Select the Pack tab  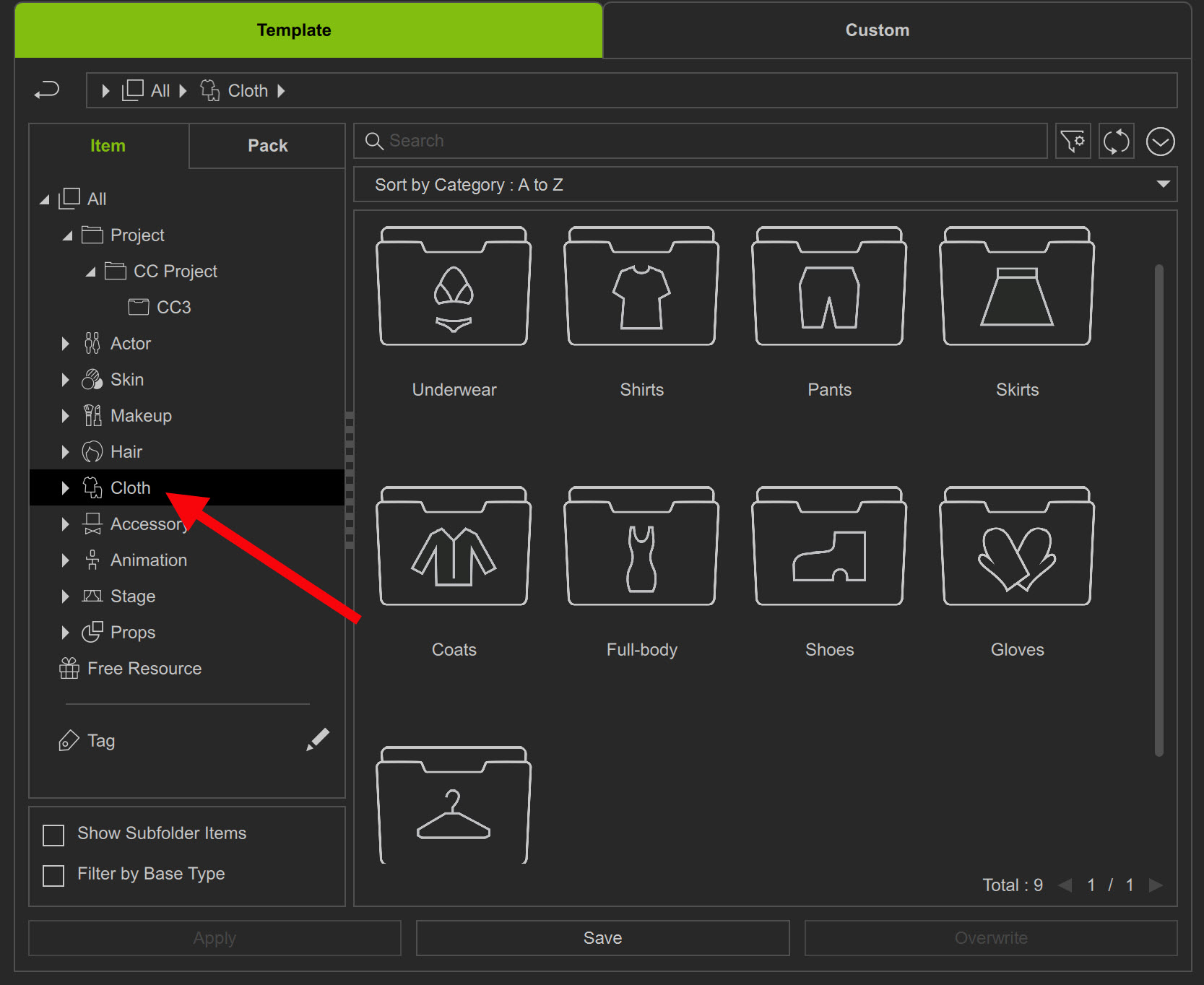(x=267, y=146)
